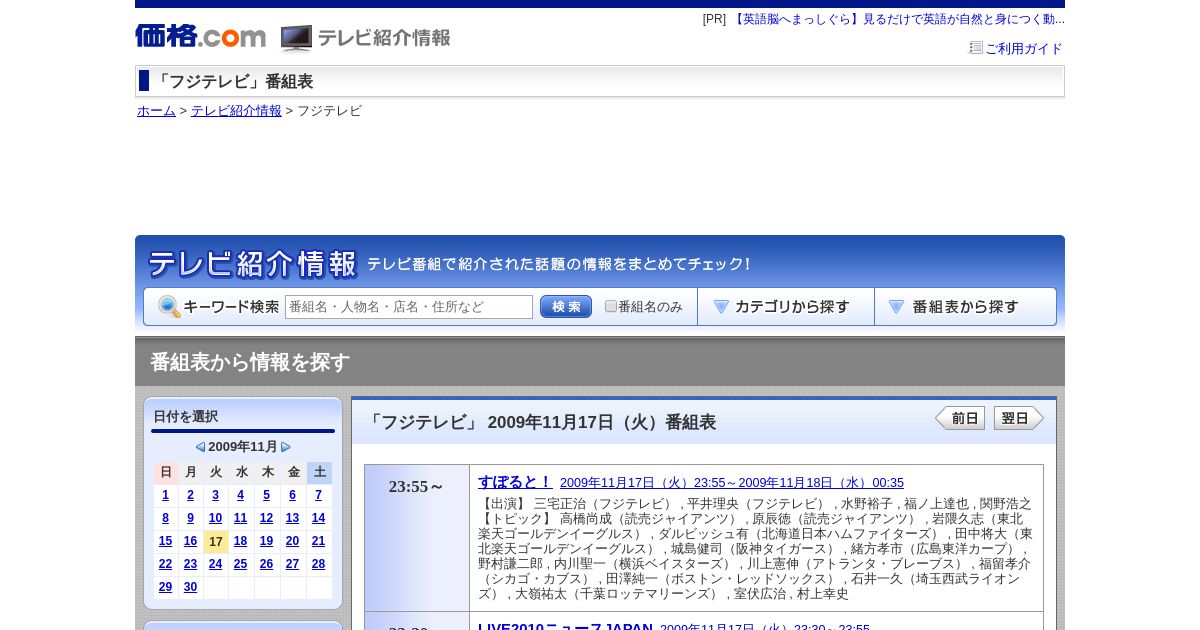Image resolution: width=1200 pixels, height=630 pixels.
Task: Click highlighted date 17 in calendar
Action: click(215, 542)
